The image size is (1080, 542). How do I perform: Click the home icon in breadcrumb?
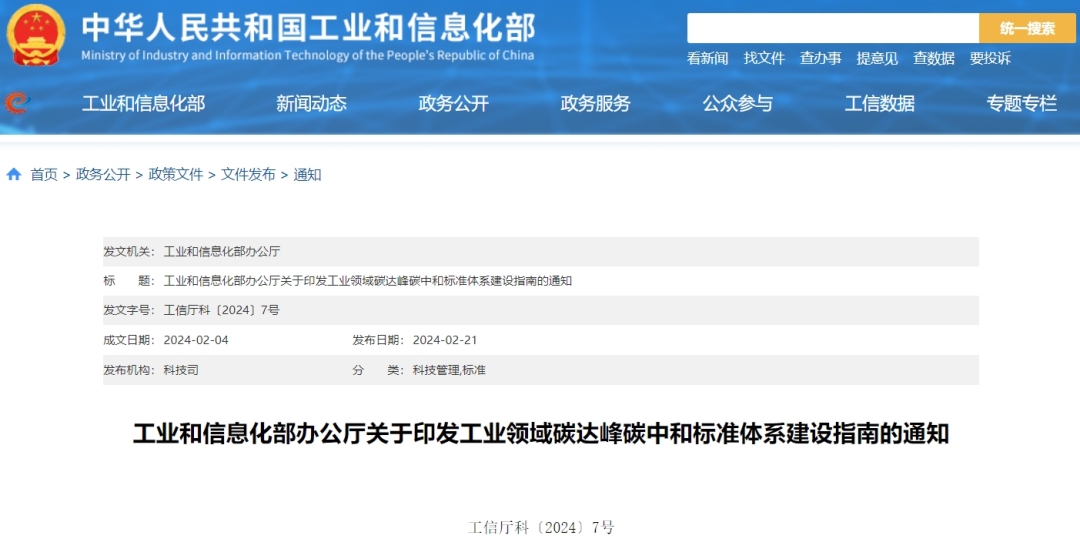tap(14, 174)
